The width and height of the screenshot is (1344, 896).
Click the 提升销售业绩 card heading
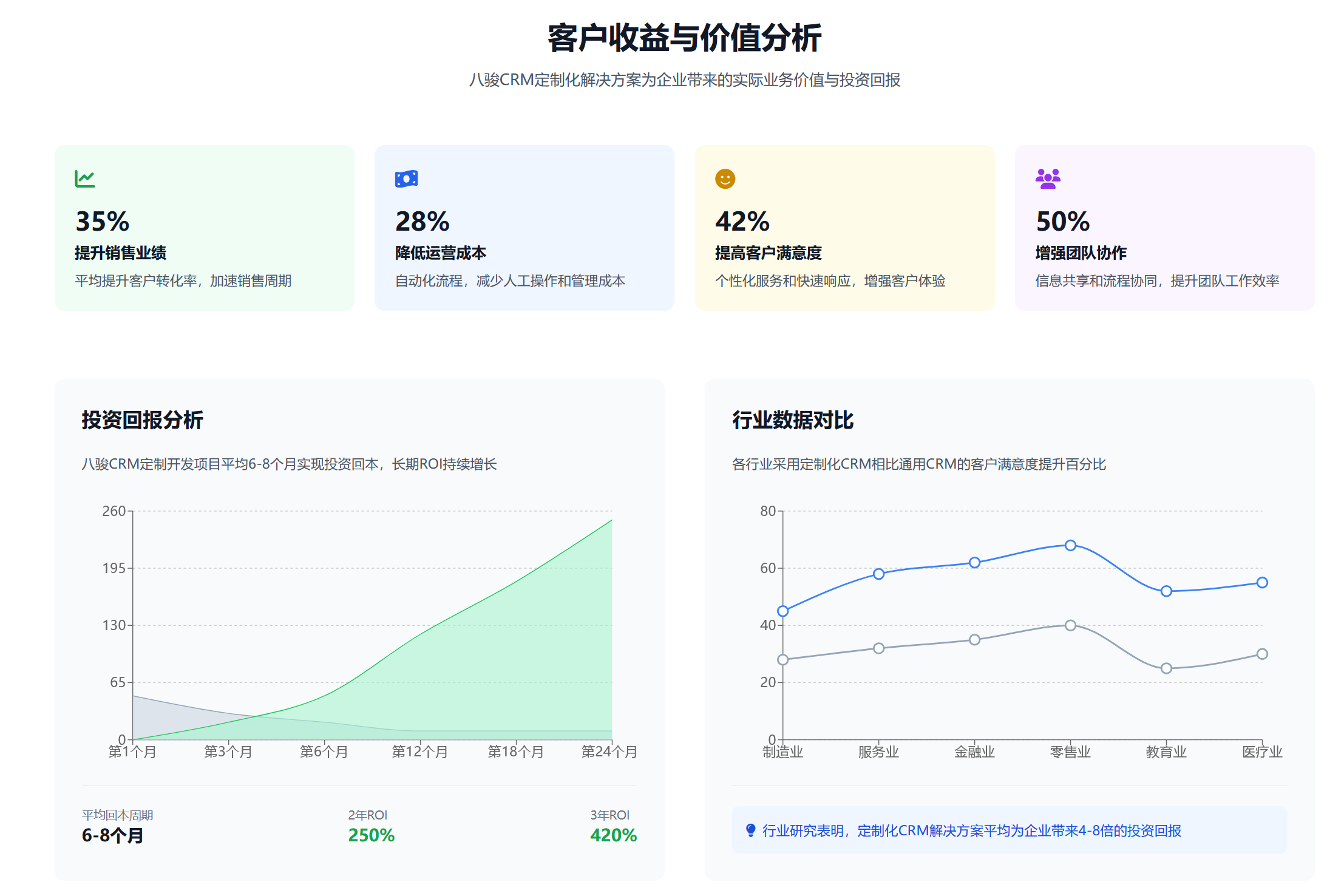tap(120, 253)
